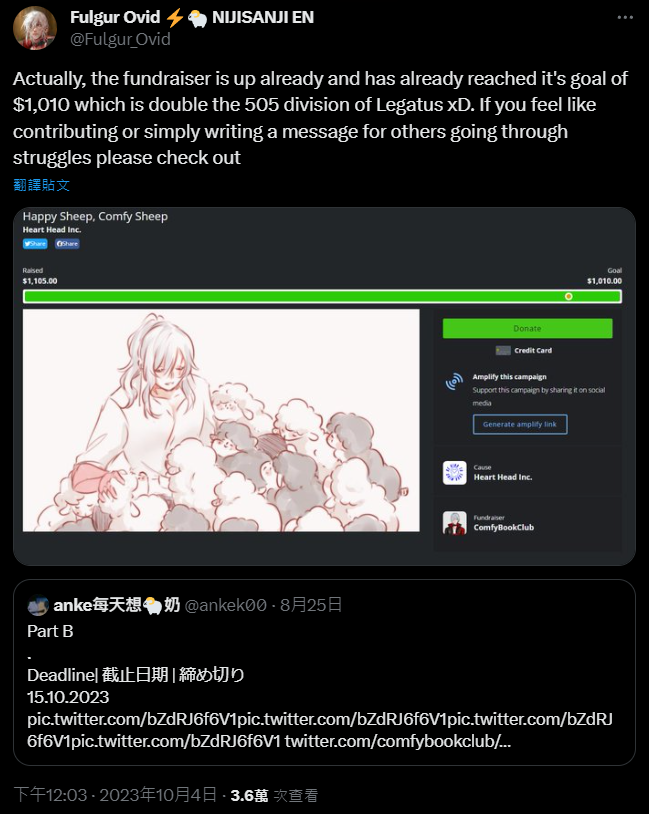Click the credit card icon
This screenshot has width=649, height=814.
pos(503,350)
